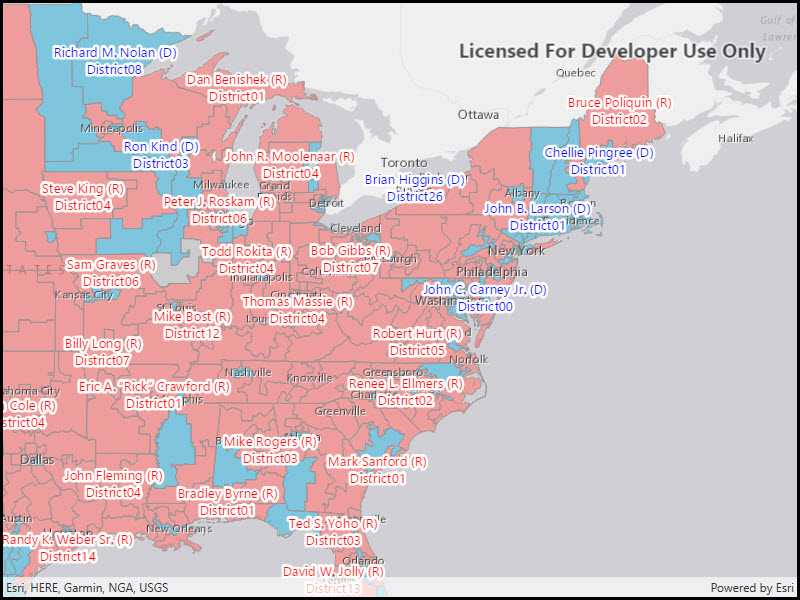Click the Halifax city label
The image size is (800, 600).
point(735,138)
